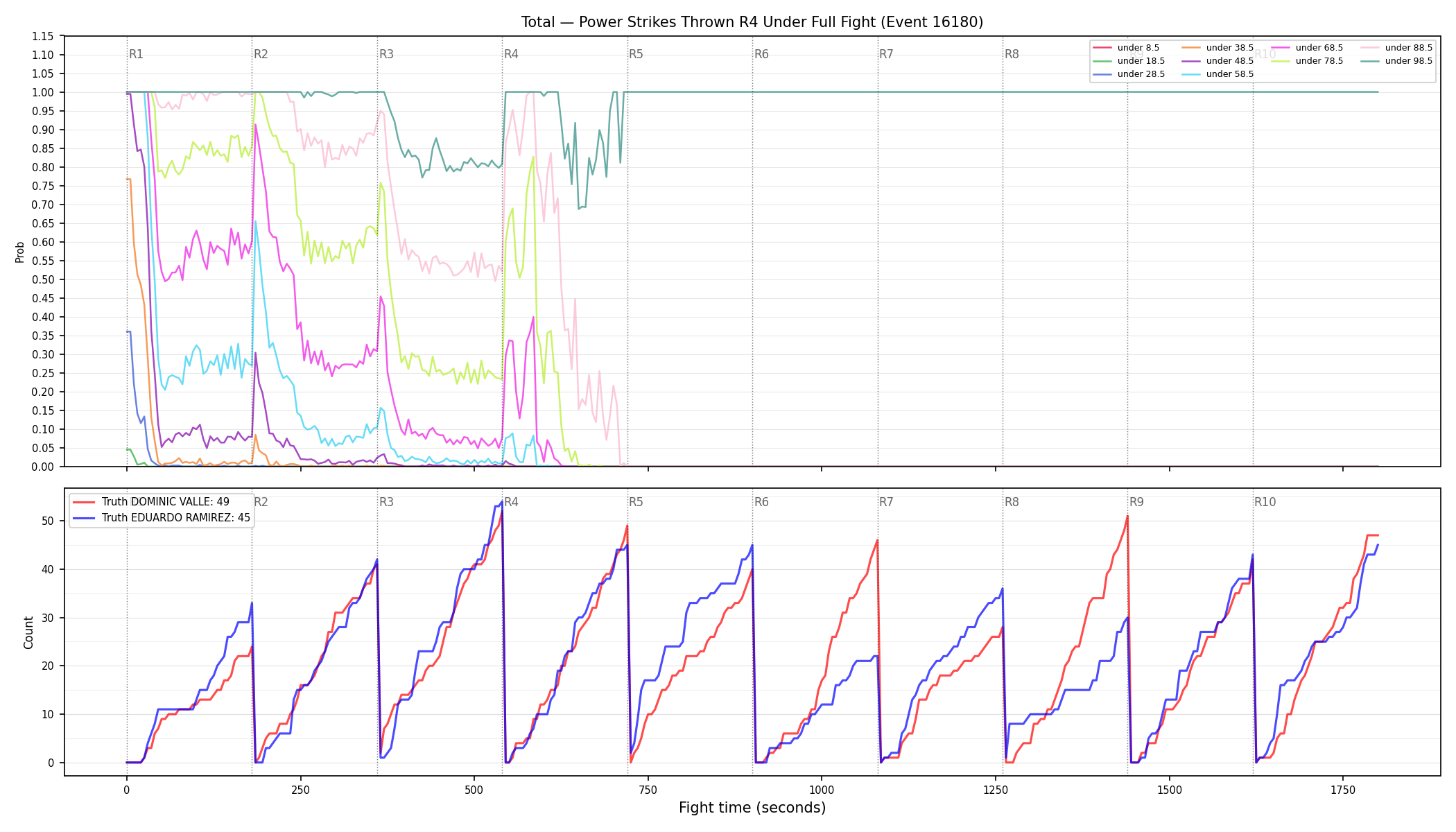This screenshot has width=1456, height=832.
Task: Click the 'under 48.5' legend entry
Action: (1217, 61)
